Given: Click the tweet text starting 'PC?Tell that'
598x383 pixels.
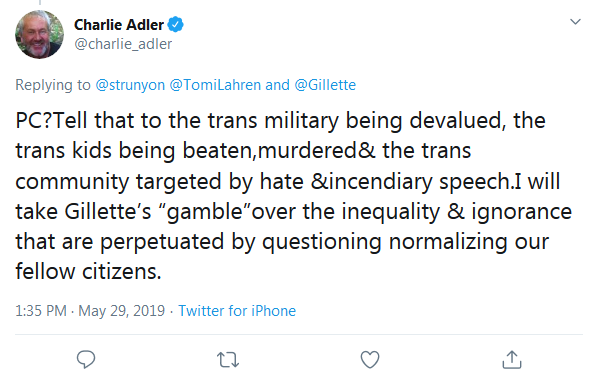Looking at the screenshot, I should click(x=294, y=196).
